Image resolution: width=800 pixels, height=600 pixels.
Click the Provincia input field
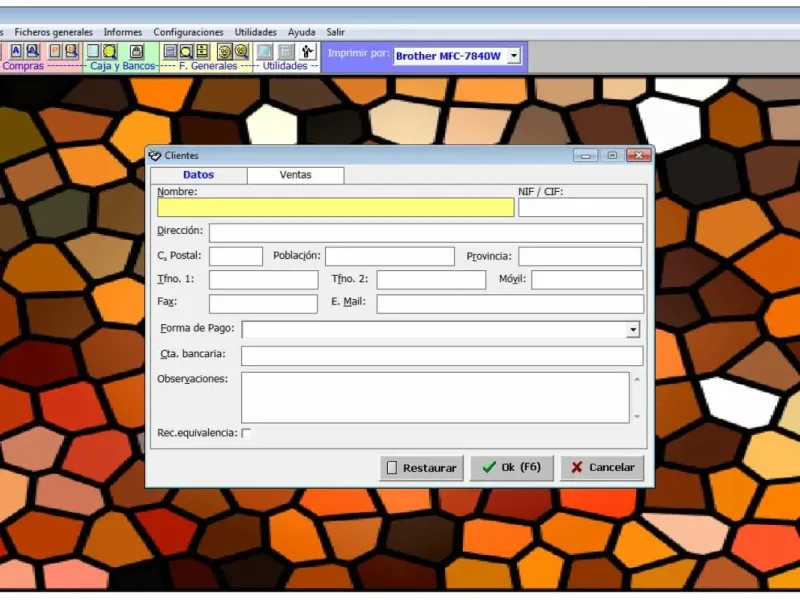[580, 256]
